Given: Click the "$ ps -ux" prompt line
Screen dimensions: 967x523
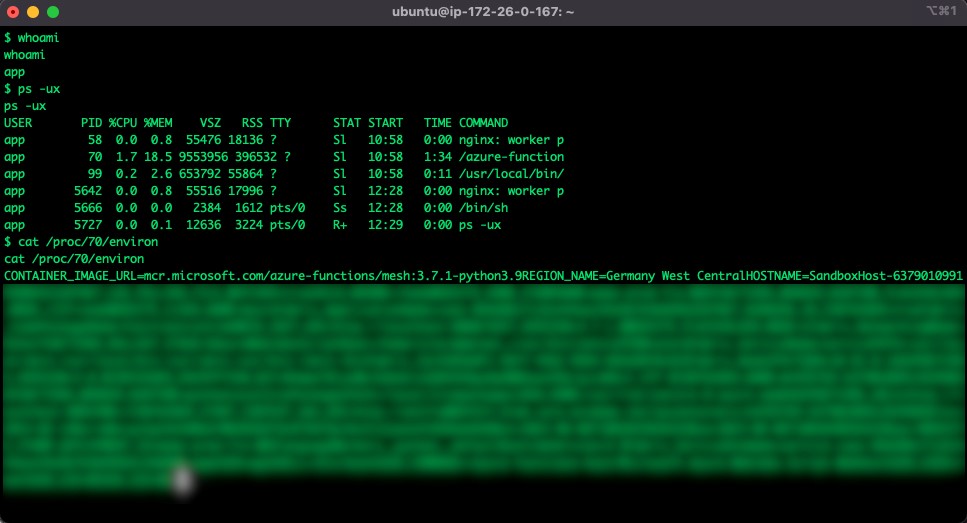Looking at the screenshot, I should [x=31, y=89].
